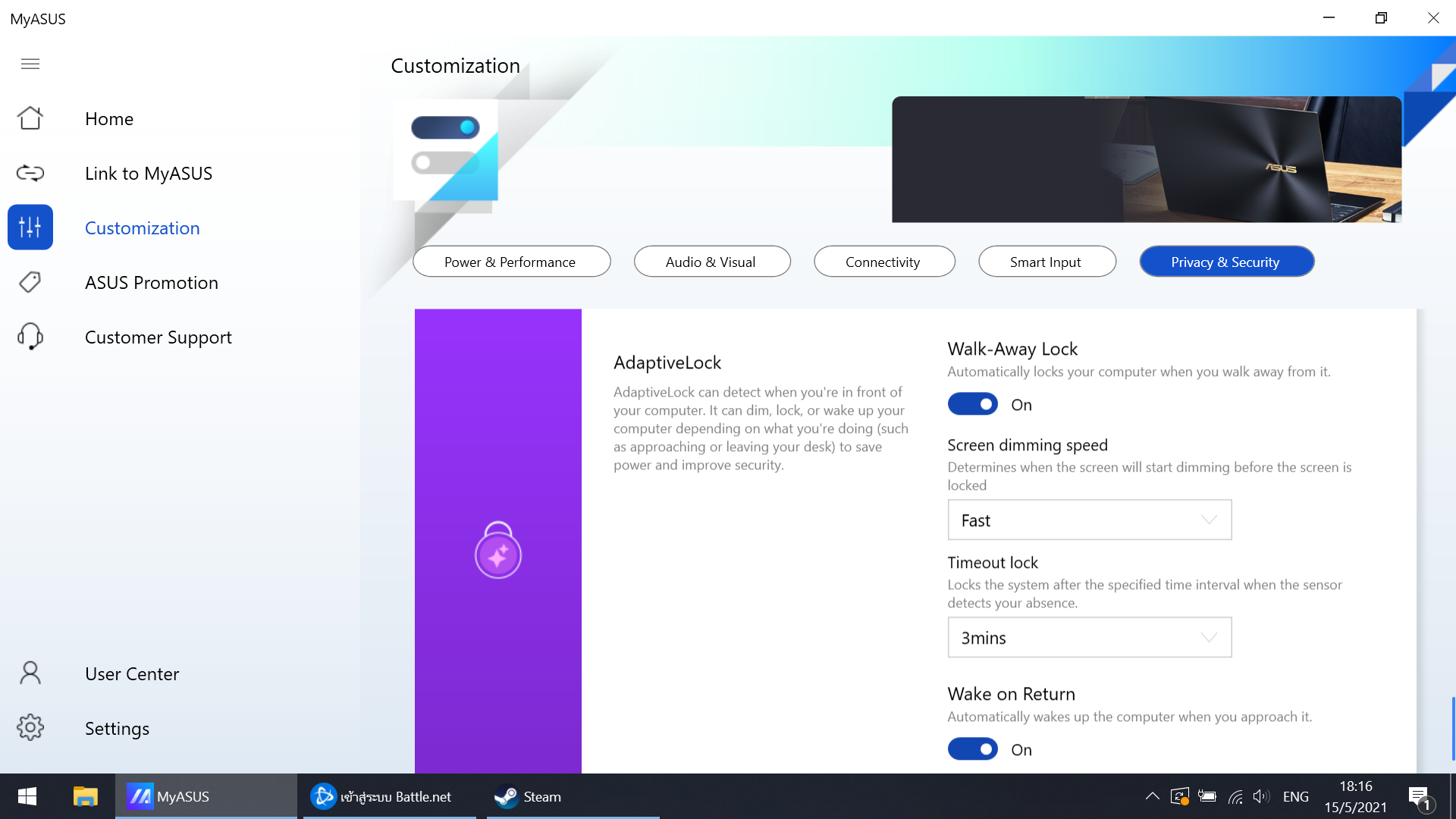Click the battery icon in tray

[1207, 796]
